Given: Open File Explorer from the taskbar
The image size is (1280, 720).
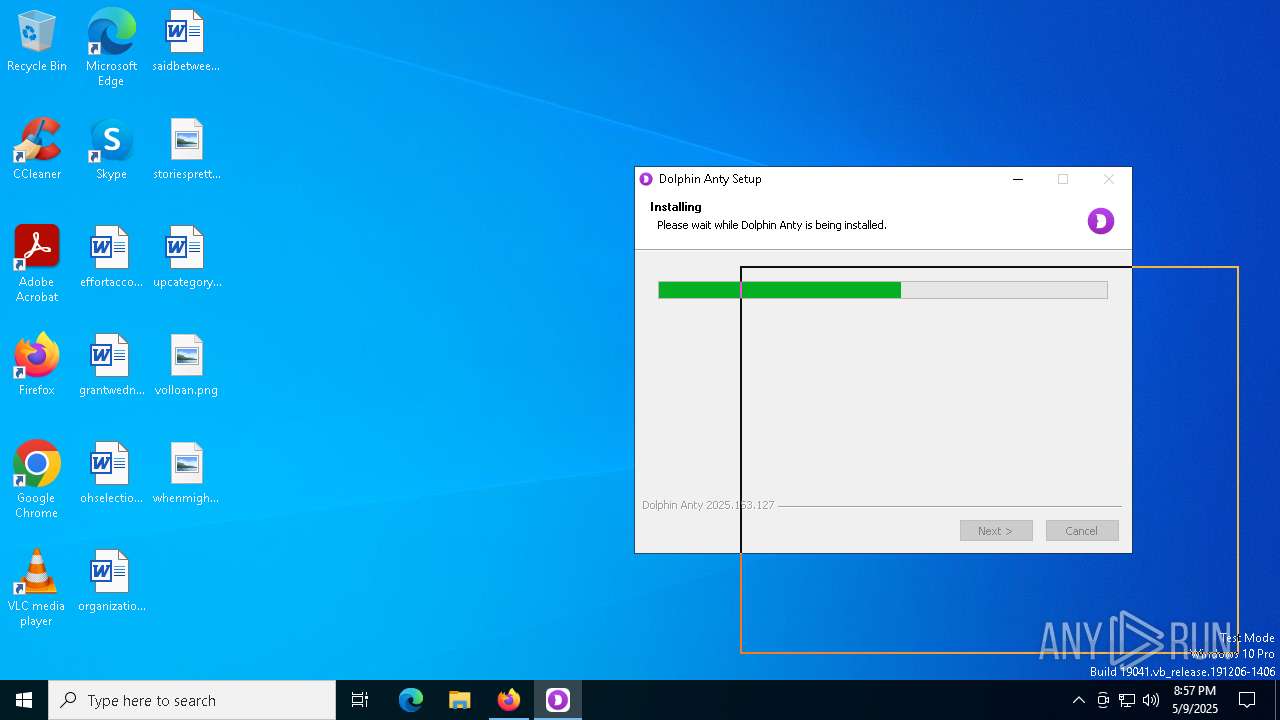Looking at the screenshot, I should click(x=460, y=700).
